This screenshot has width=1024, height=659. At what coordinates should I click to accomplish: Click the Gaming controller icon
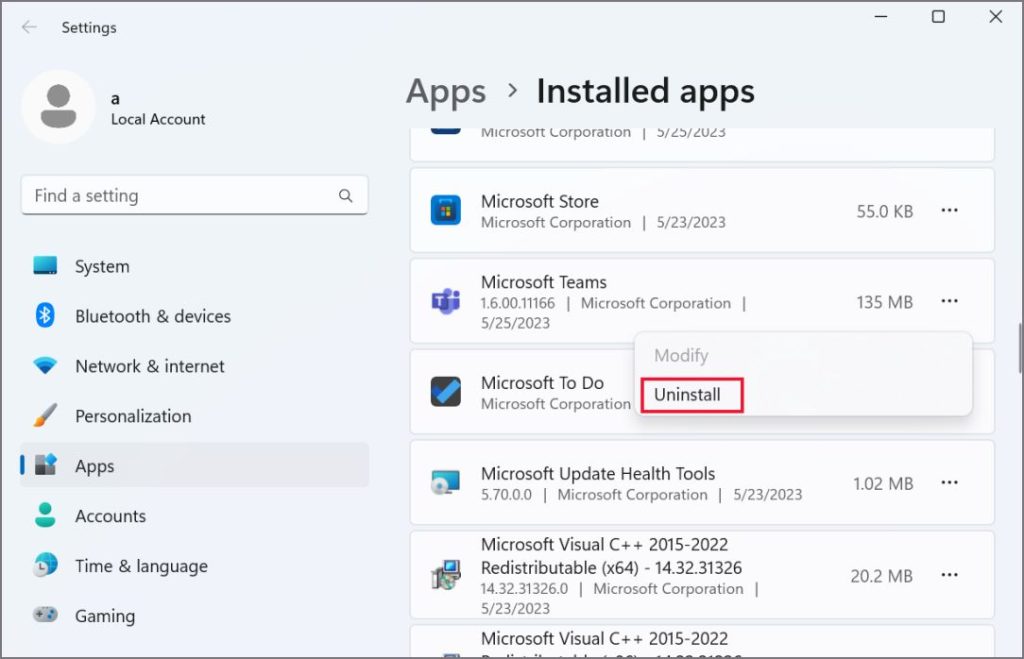tap(45, 615)
